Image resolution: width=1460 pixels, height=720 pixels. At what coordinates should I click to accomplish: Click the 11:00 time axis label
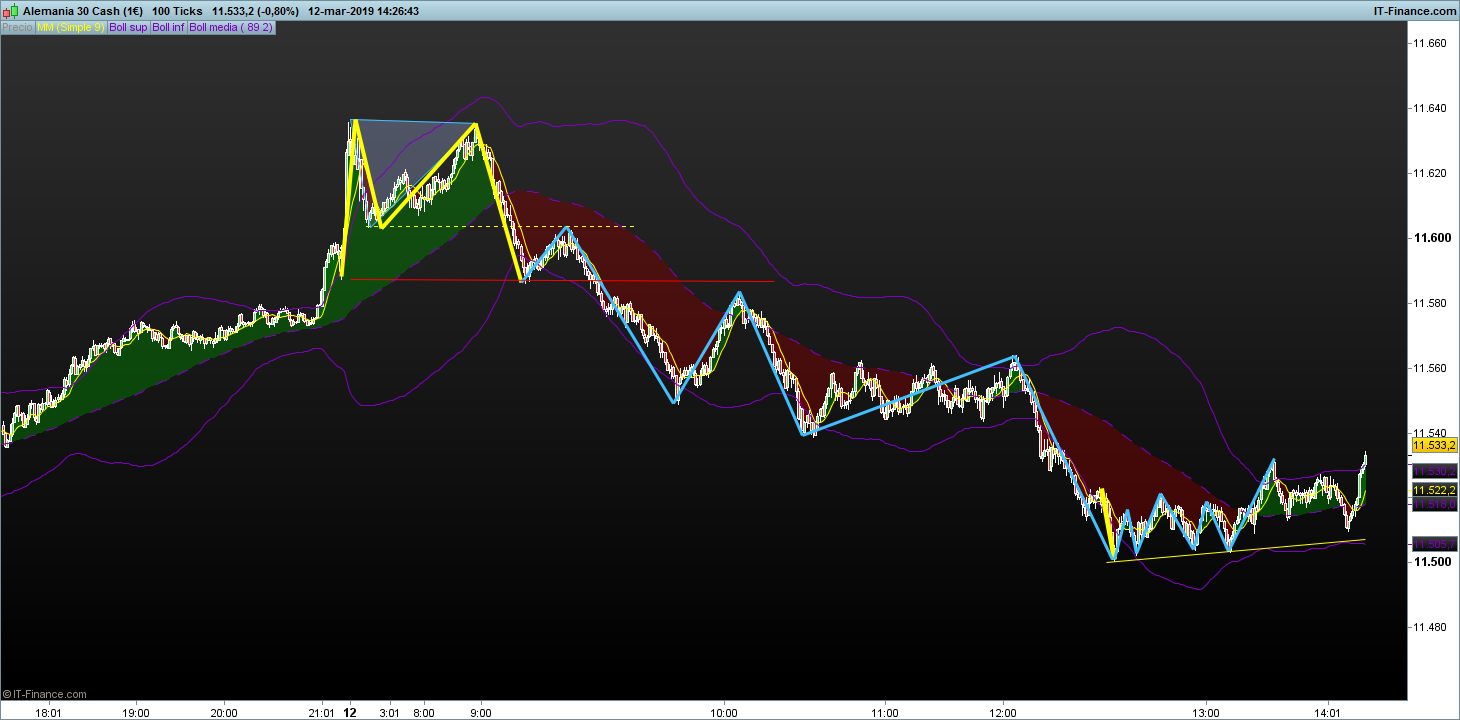tap(884, 713)
